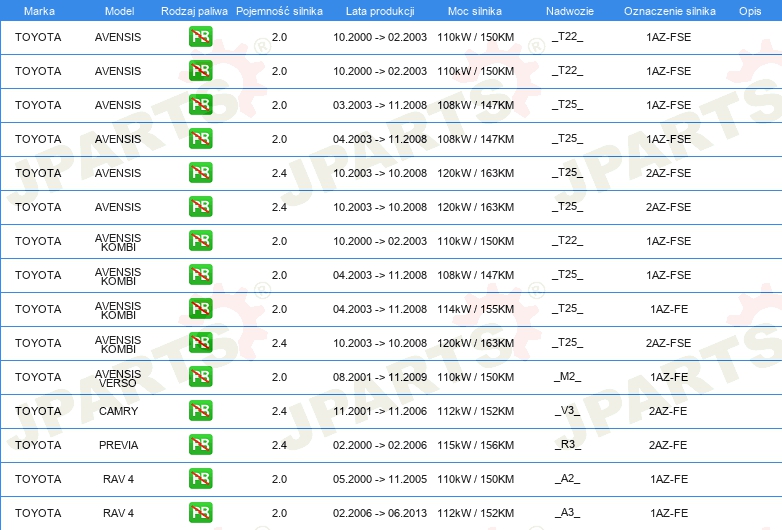Select the Nadwozie column header
Image resolution: width=782 pixels, height=530 pixels.
point(570,11)
